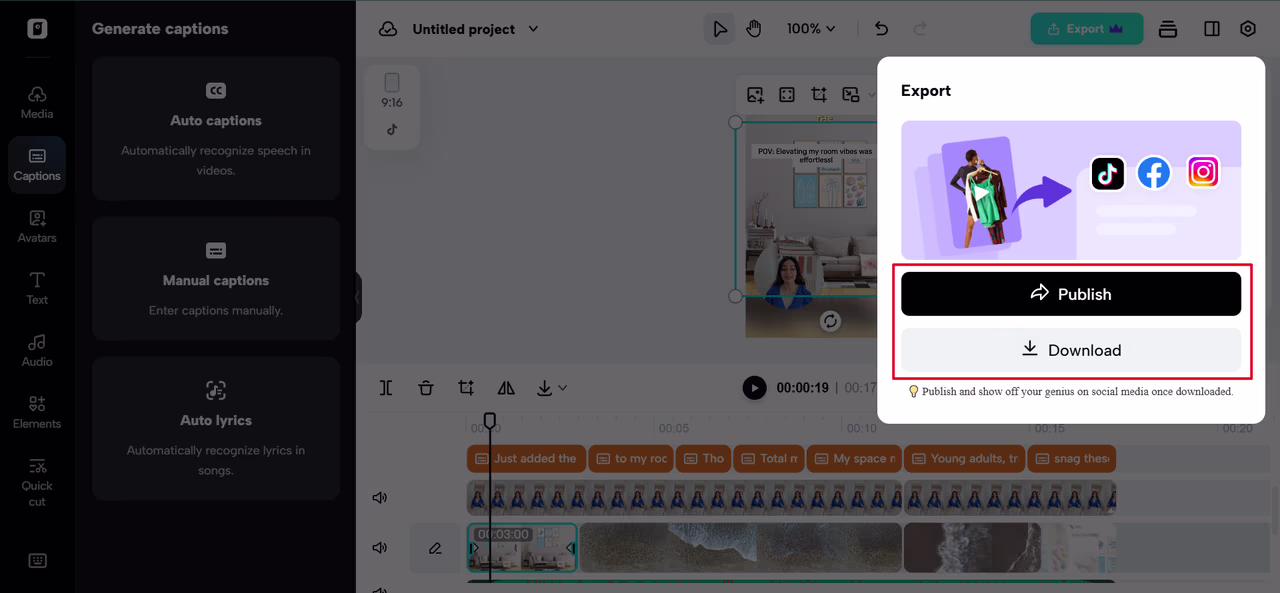
Task: Mute the track containing the 00:03:00 clip
Action: [380, 548]
